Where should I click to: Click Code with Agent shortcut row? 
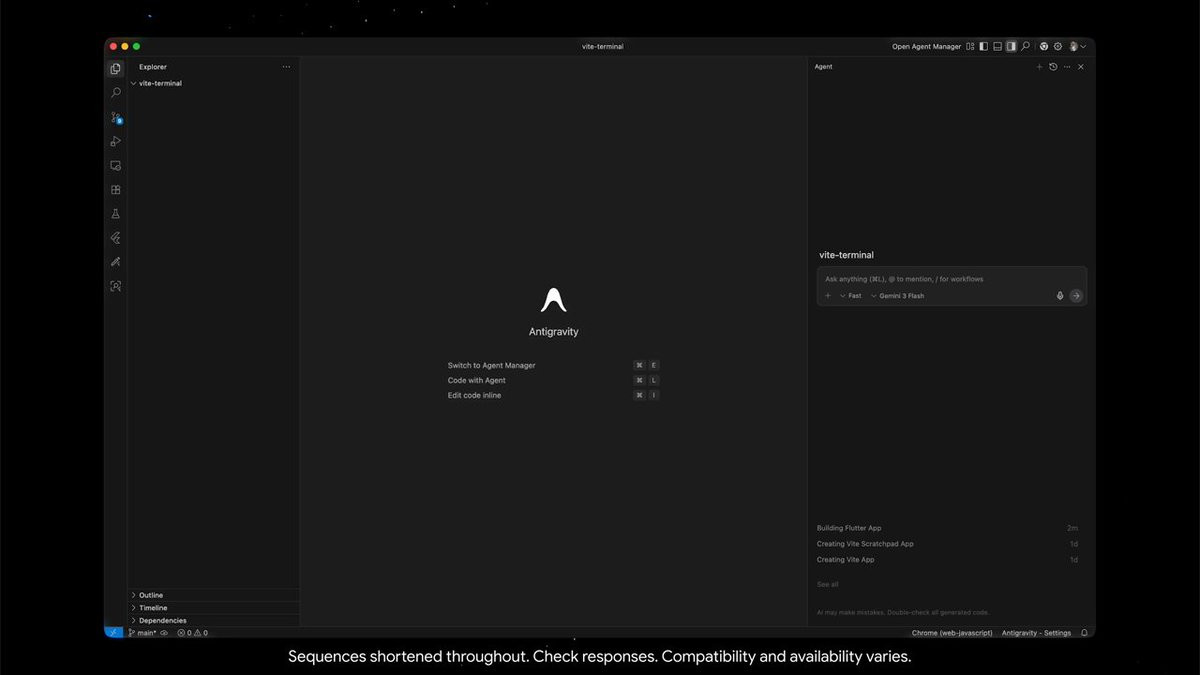[553, 380]
